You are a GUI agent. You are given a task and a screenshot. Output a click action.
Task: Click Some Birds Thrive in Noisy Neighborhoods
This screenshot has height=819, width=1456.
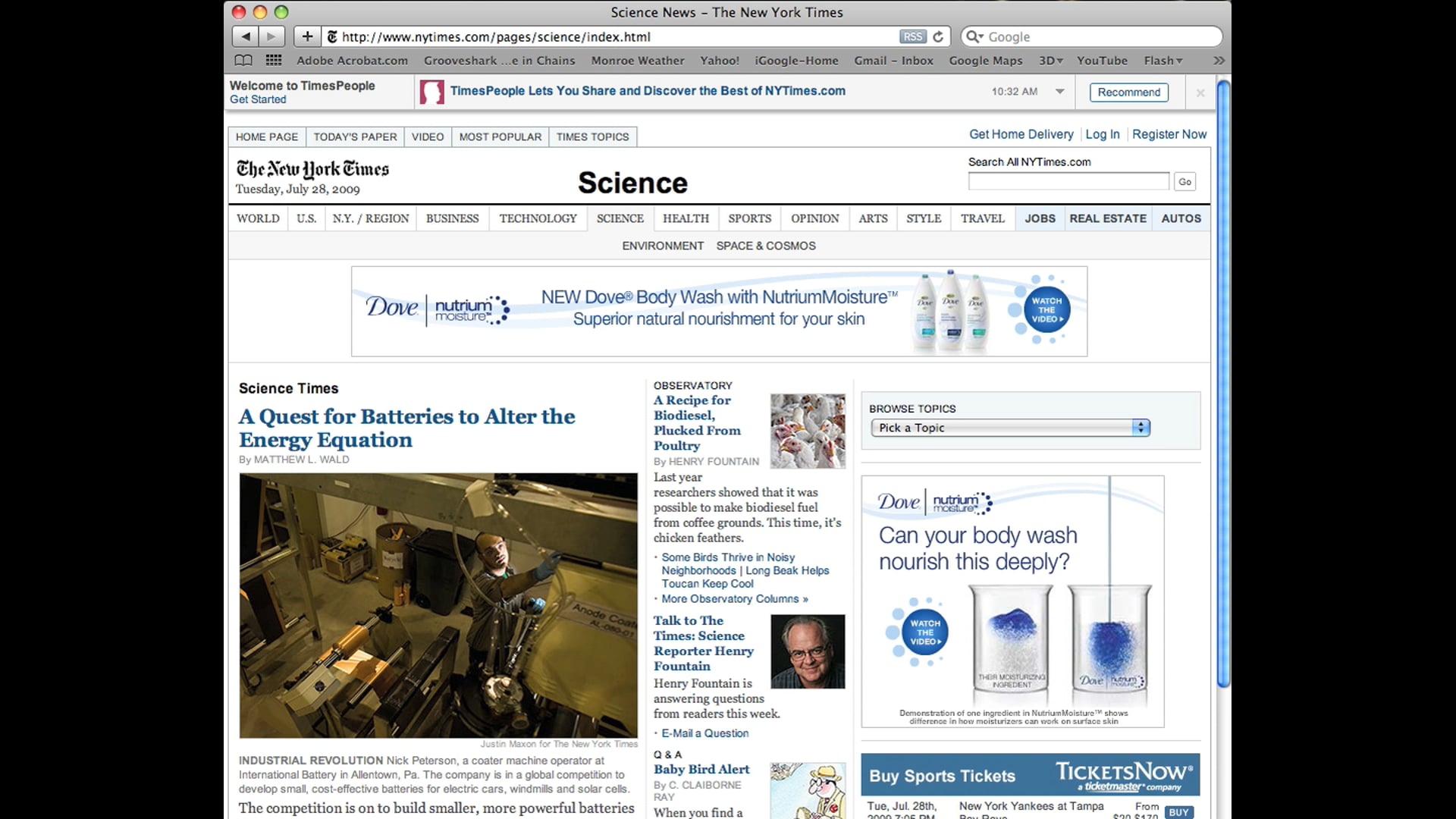(728, 563)
